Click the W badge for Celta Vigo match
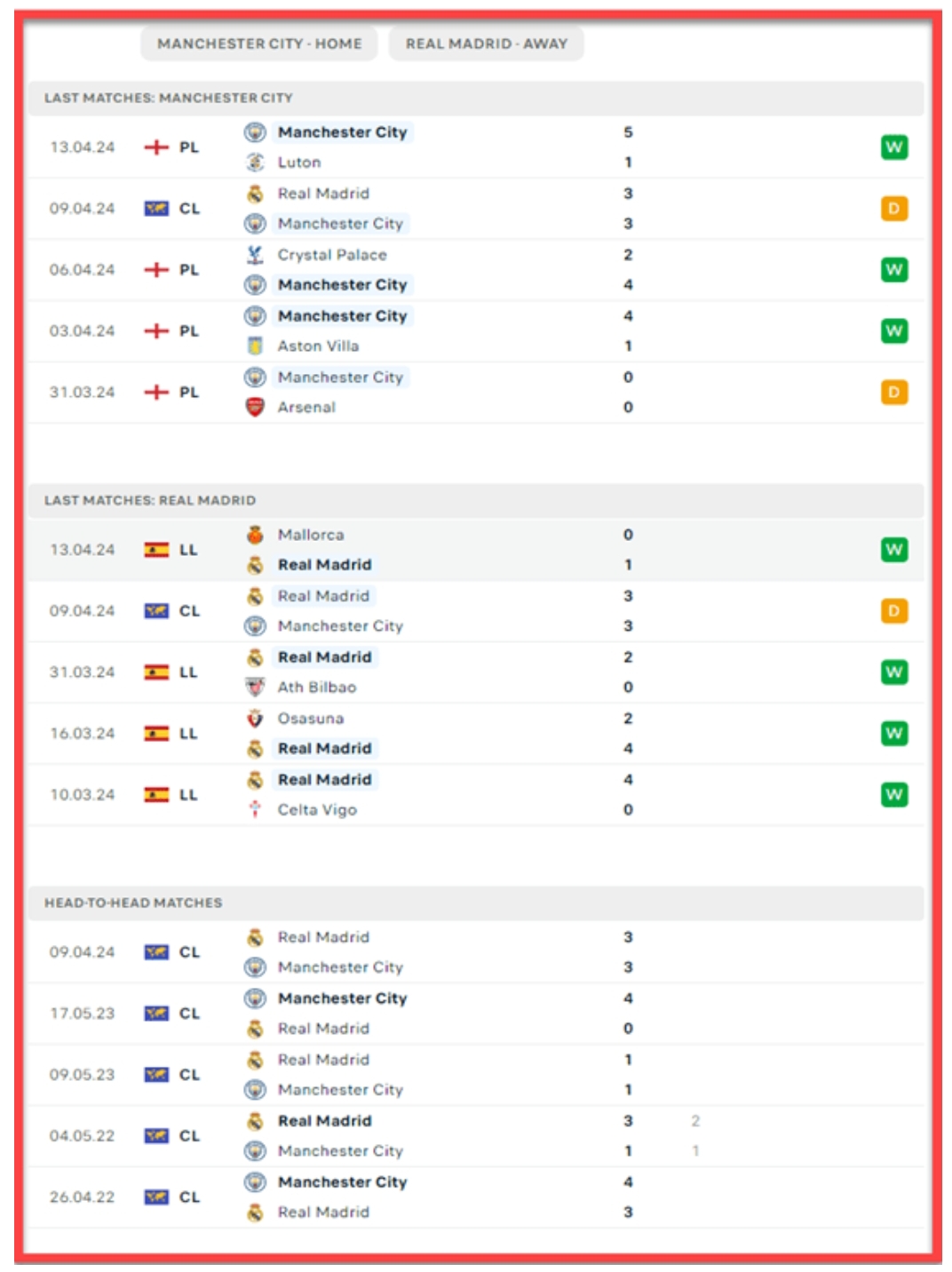The height and width of the screenshot is (1272, 952). 893,795
